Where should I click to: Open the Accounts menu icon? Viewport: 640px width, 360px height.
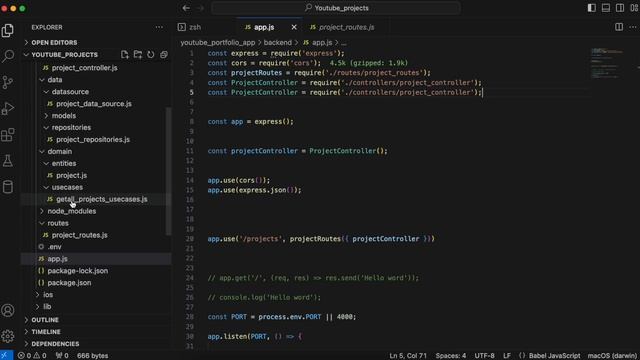(8, 311)
